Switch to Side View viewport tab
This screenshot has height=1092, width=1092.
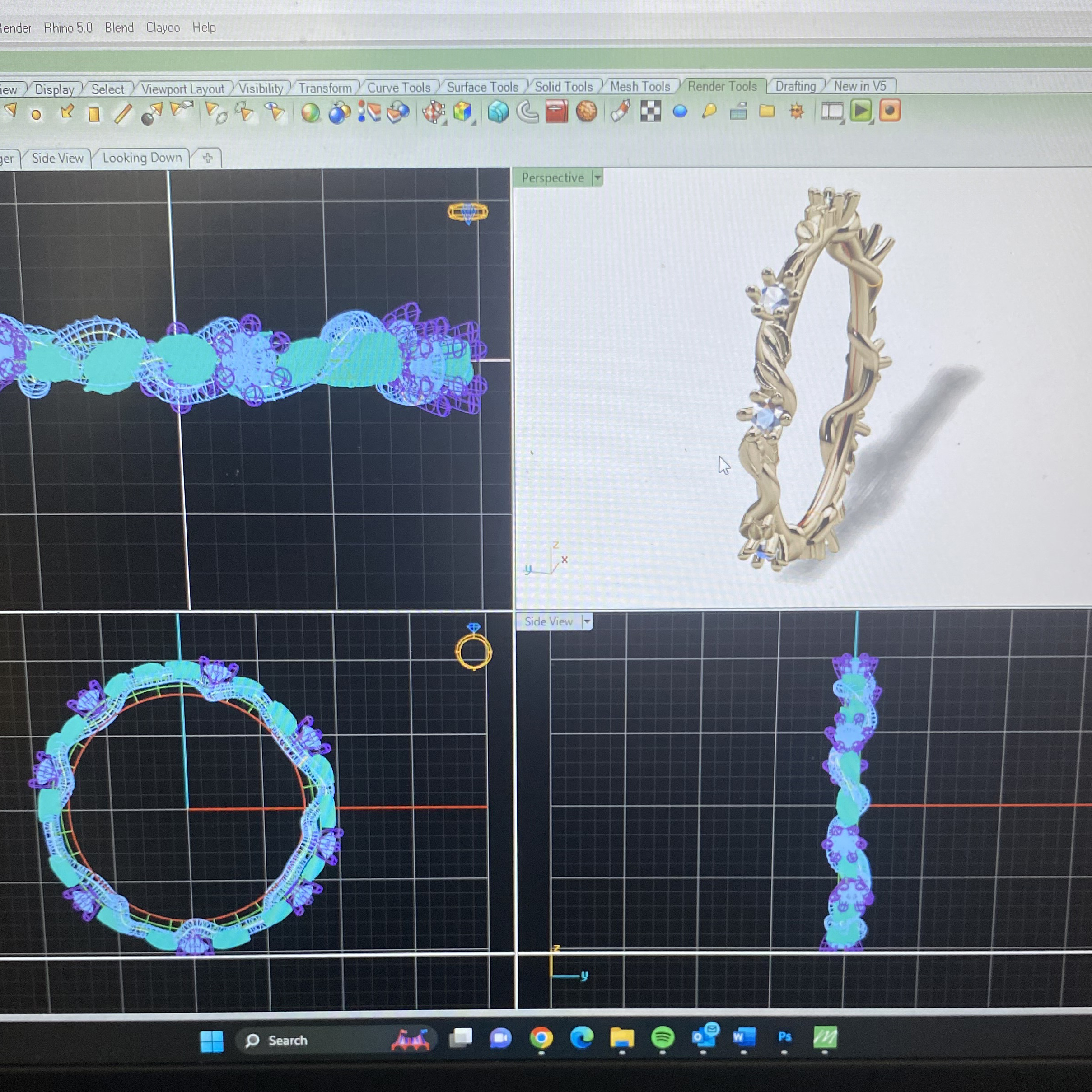58,158
